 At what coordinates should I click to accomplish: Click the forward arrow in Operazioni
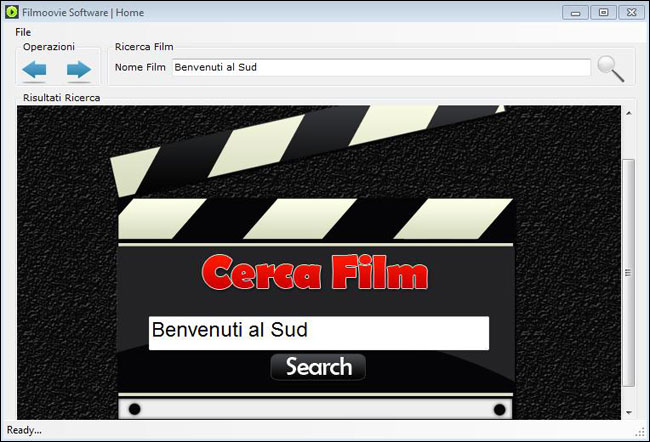[79, 70]
